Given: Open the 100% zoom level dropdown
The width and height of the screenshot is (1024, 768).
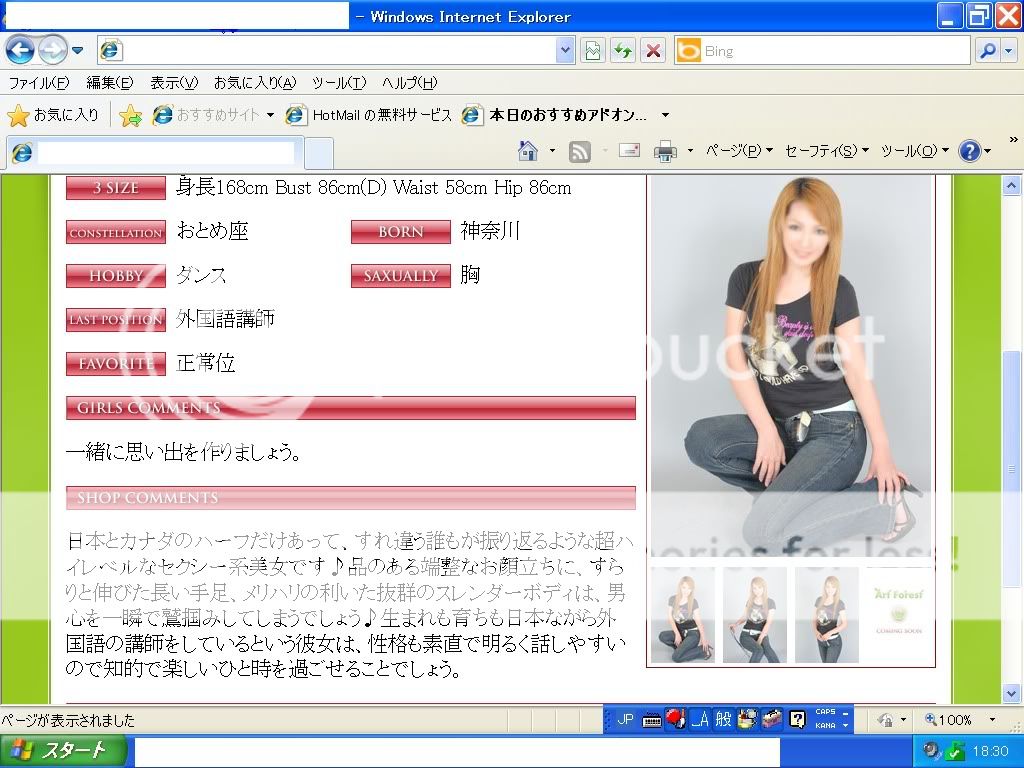Looking at the screenshot, I should coord(992,719).
